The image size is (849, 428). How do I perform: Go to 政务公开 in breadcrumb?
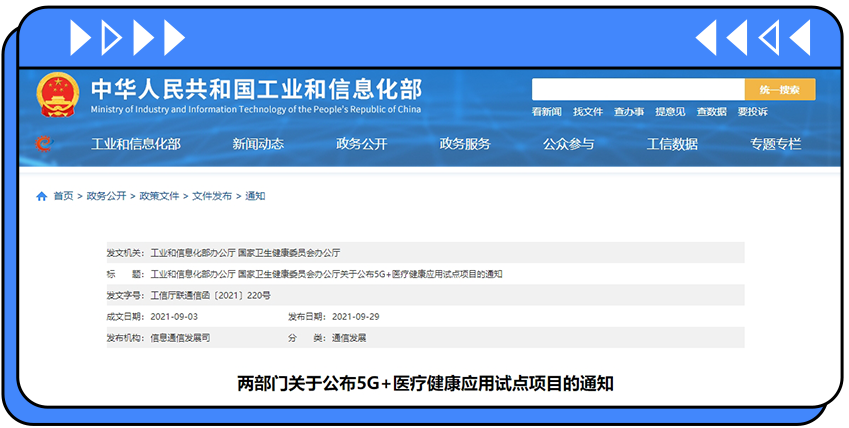[x=106, y=196]
